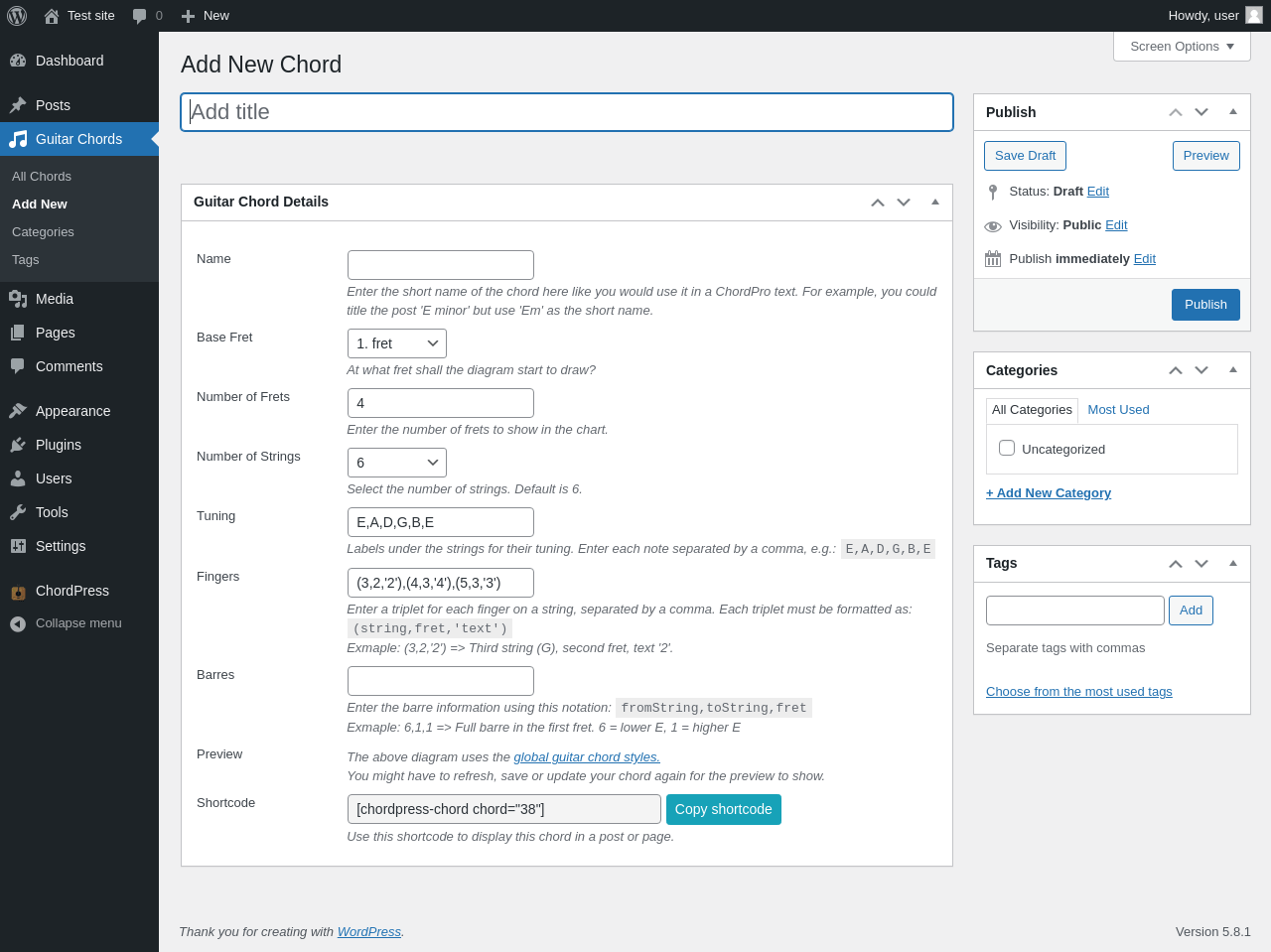Click the New plus icon in admin bar

coord(188,16)
